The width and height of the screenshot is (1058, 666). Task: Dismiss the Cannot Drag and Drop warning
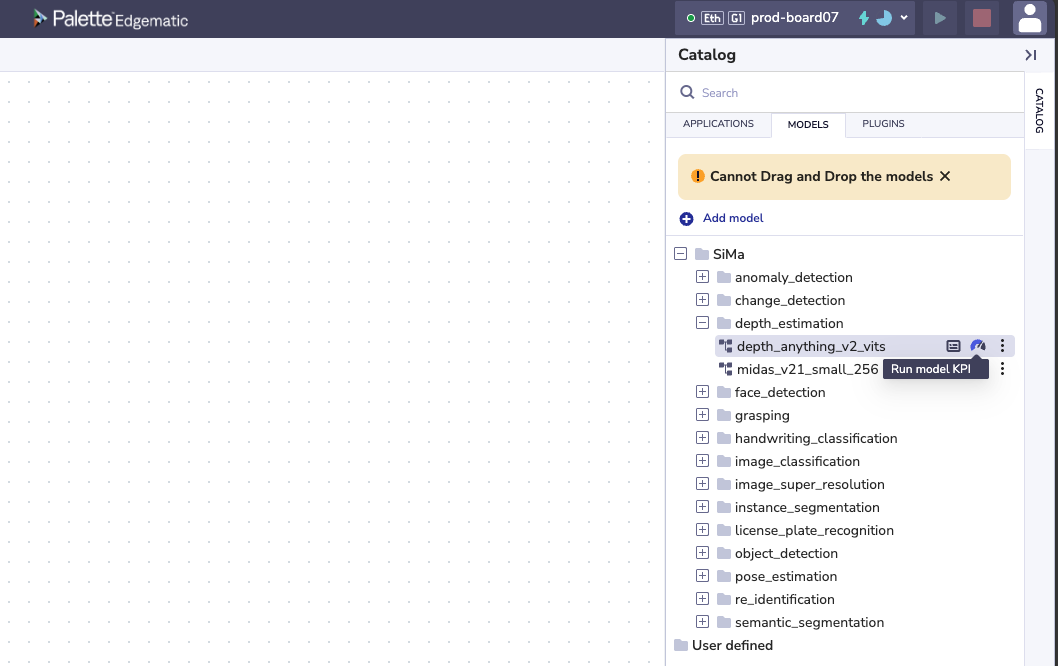coord(945,176)
